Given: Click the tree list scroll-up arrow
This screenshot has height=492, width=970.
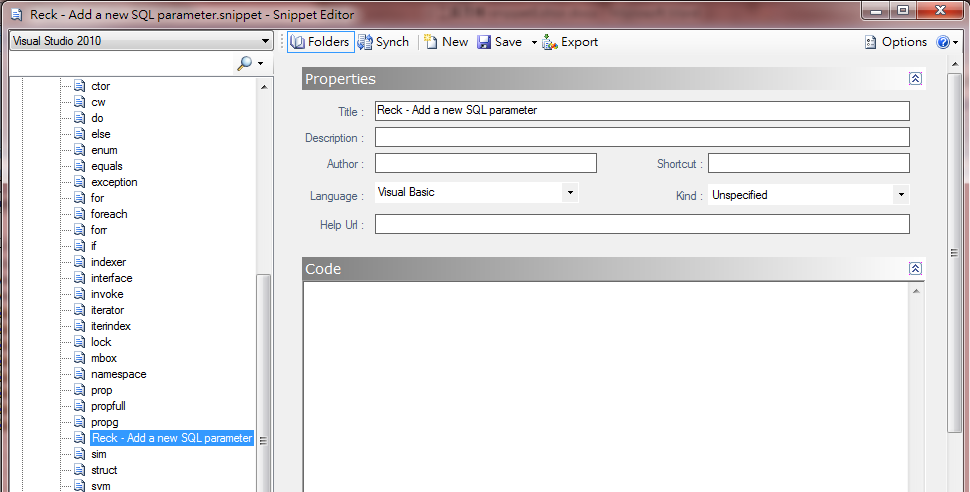Looking at the screenshot, I should [x=264, y=87].
